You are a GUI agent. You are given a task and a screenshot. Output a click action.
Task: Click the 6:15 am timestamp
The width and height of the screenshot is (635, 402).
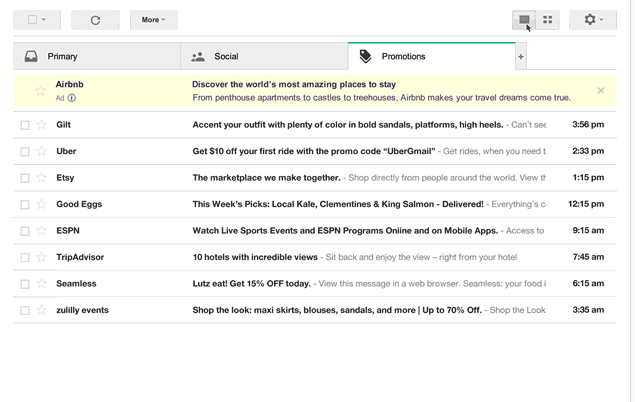pos(588,283)
